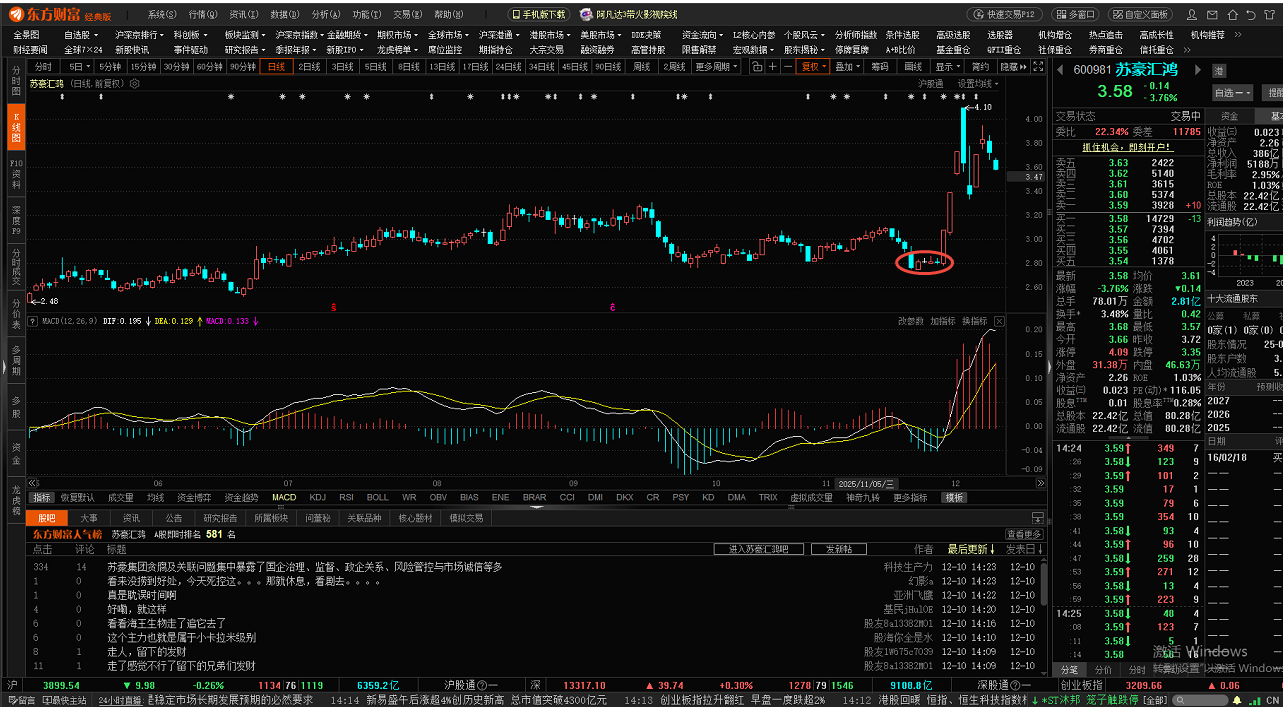Select the MACD indicator
Screen dimensions: 1283x707
[x=284, y=497]
